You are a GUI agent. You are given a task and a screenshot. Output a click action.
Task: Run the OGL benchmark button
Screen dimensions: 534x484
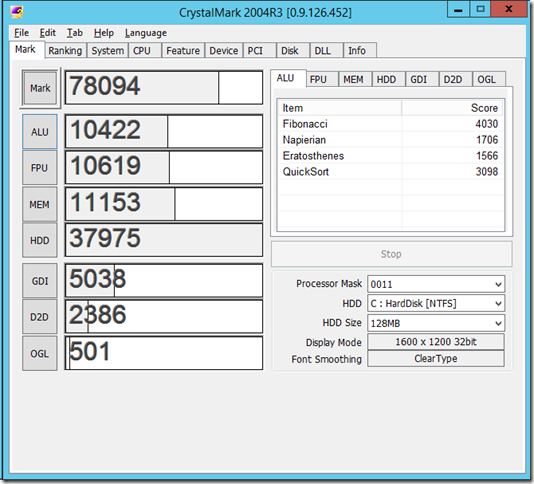(40, 354)
